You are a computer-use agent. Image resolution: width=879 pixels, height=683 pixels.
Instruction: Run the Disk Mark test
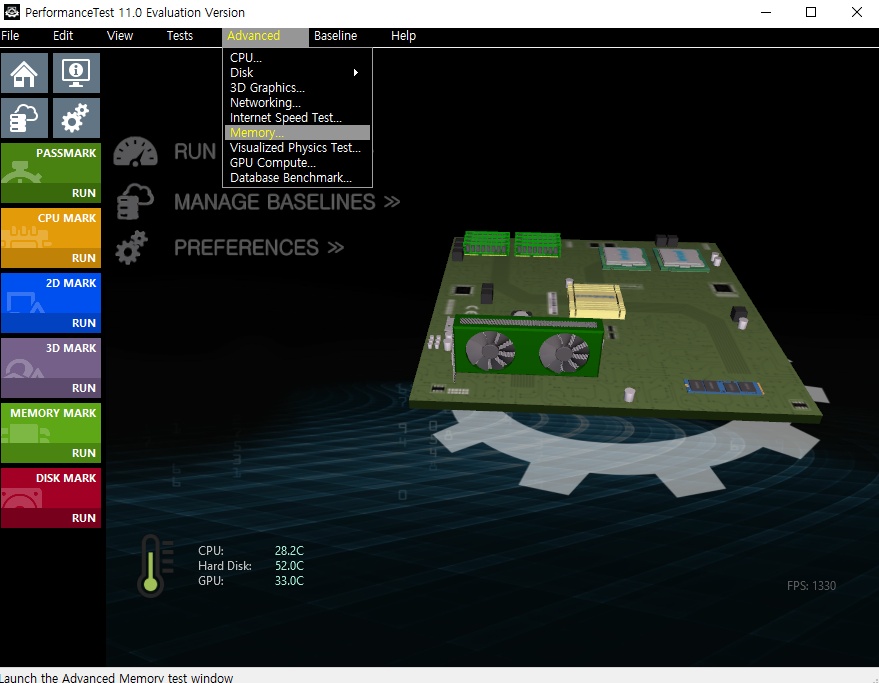pos(84,518)
